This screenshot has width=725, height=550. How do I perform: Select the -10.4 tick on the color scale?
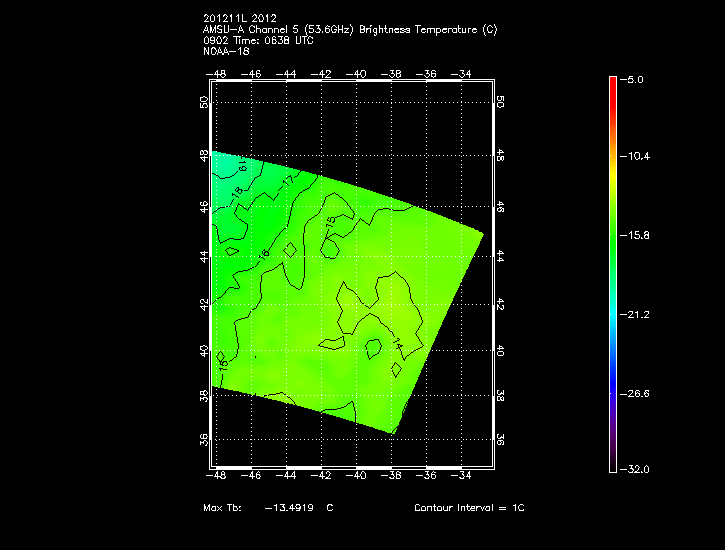tap(639, 156)
